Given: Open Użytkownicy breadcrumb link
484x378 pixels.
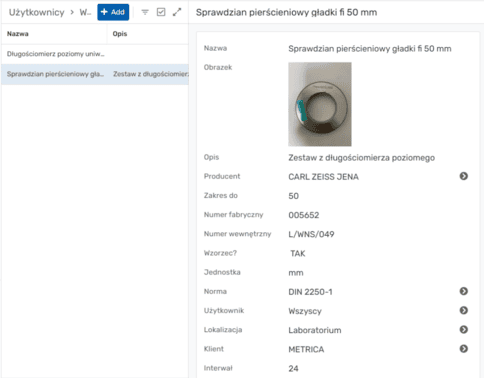Looking at the screenshot, I should 36,12.
